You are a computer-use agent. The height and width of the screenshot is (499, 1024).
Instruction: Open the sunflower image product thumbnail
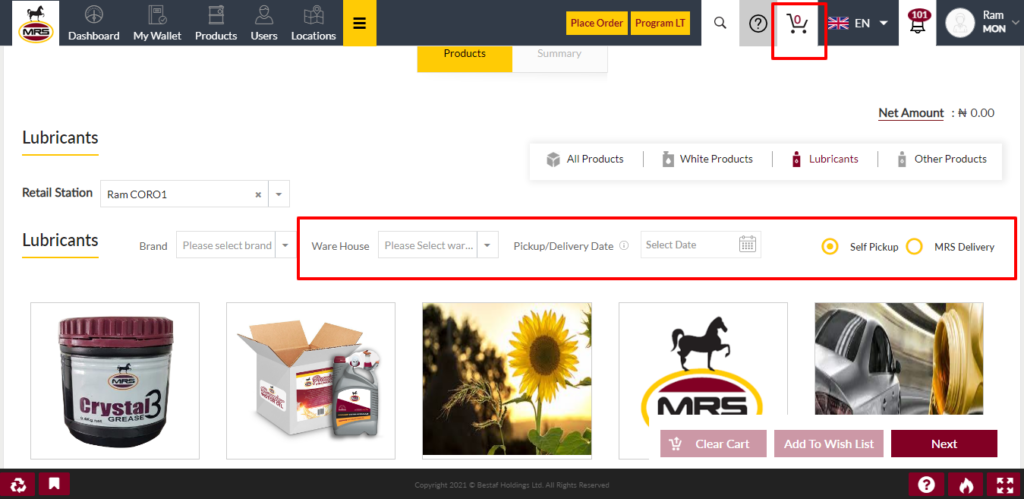coord(507,379)
